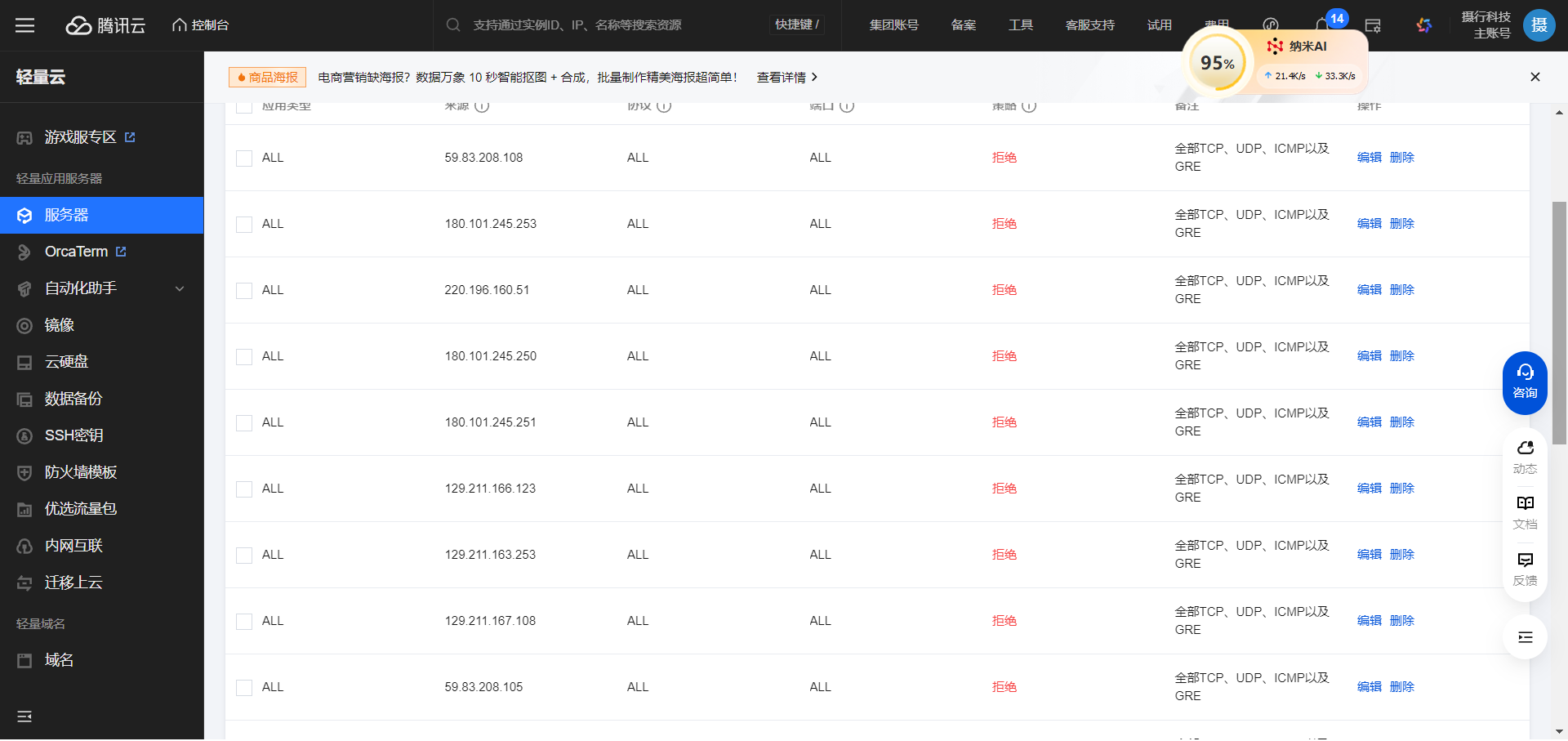Check the row for 220.196.160.51
Screen dimensions: 1568x741
244,291
